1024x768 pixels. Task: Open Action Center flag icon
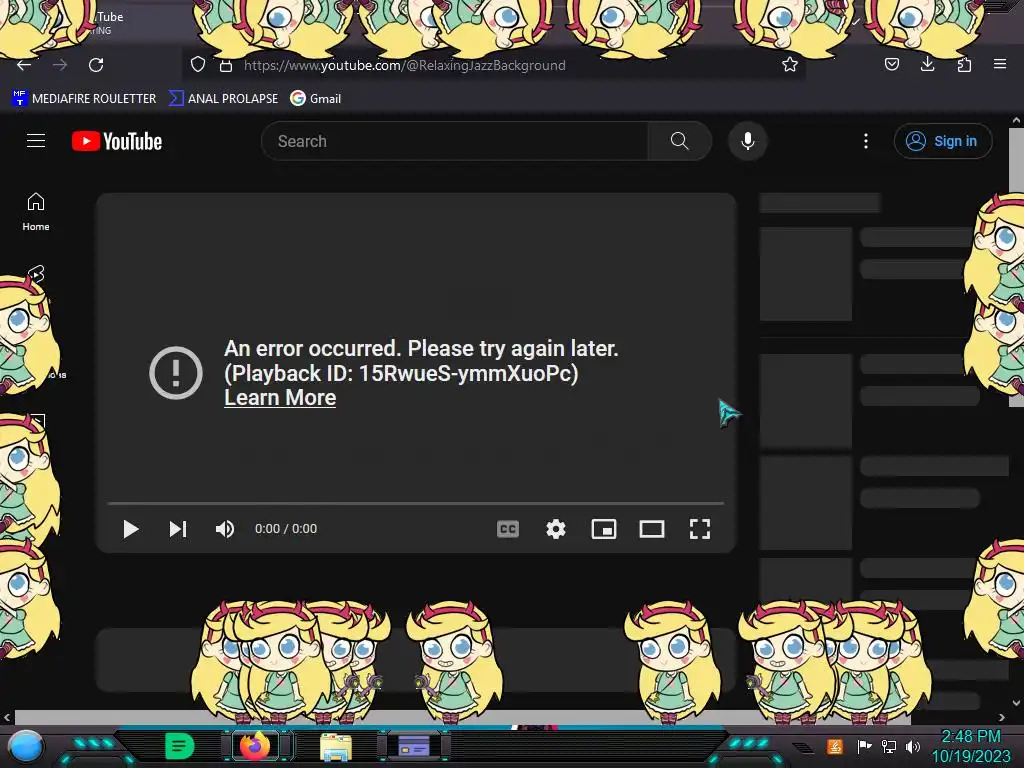click(864, 746)
